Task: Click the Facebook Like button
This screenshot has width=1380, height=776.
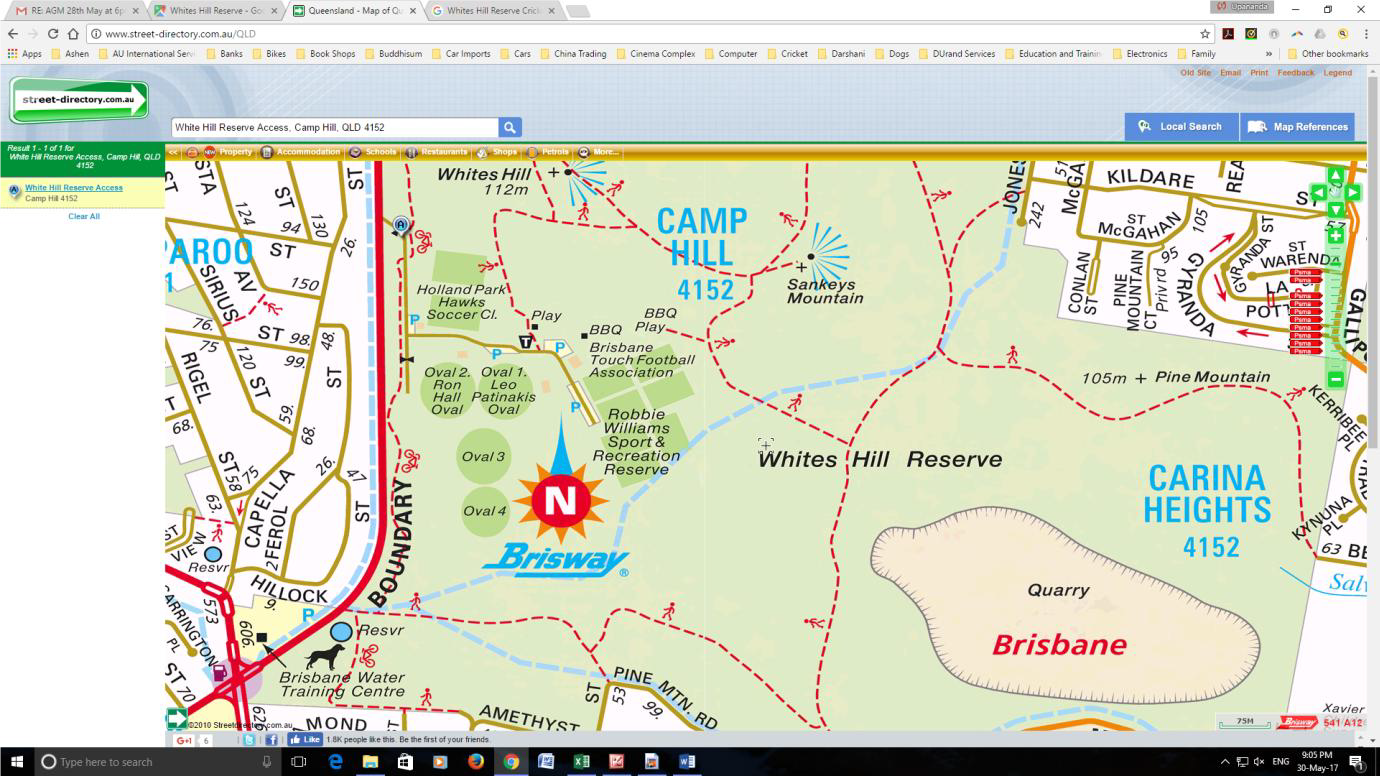Action: (305, 740)
